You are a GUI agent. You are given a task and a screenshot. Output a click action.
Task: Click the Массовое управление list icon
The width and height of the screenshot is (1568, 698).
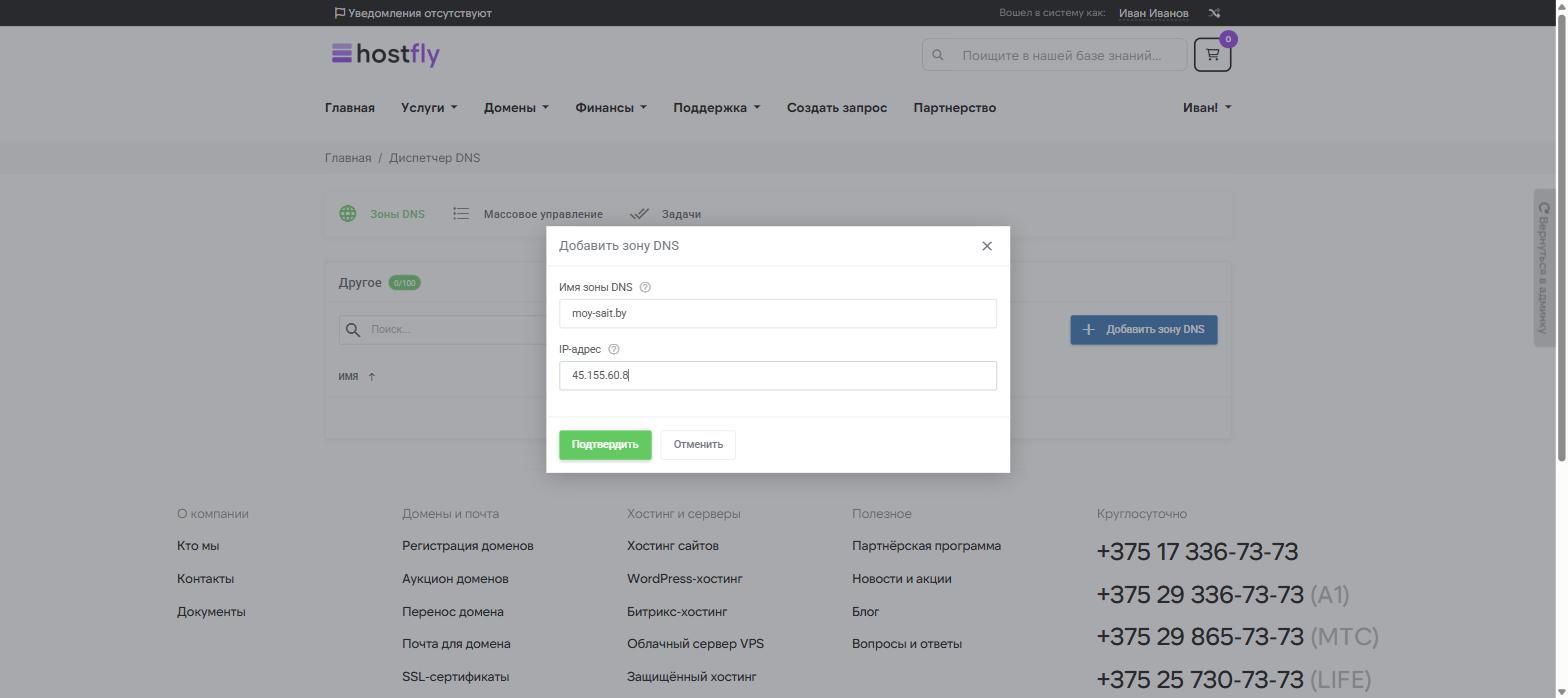click(x=461, y=214)
